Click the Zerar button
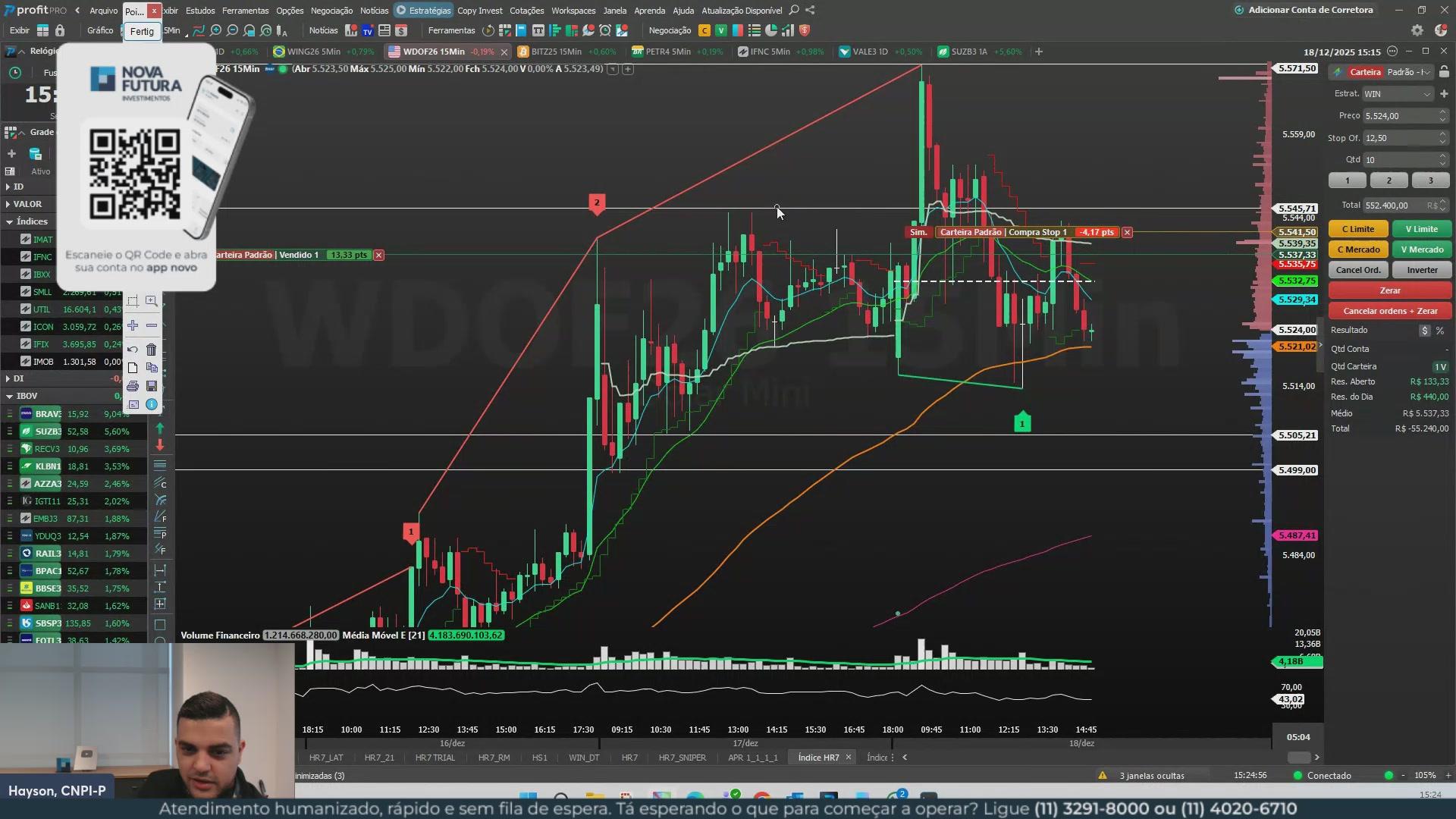This screenshot has height=819, width=1456. pos(1389,290)
